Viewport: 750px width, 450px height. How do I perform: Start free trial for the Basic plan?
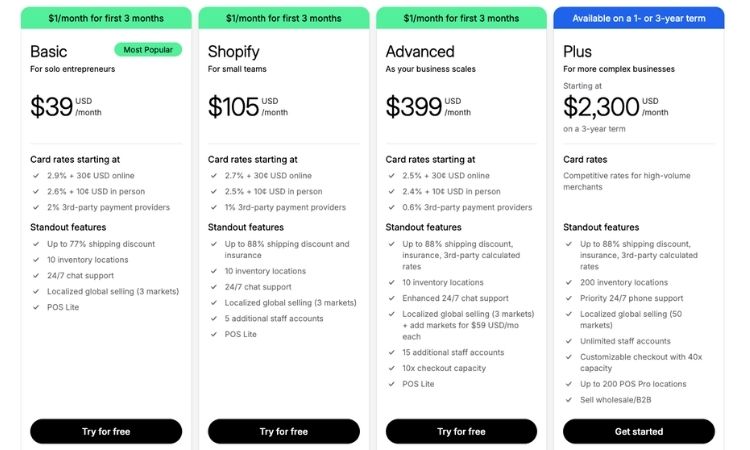point(106,431)
